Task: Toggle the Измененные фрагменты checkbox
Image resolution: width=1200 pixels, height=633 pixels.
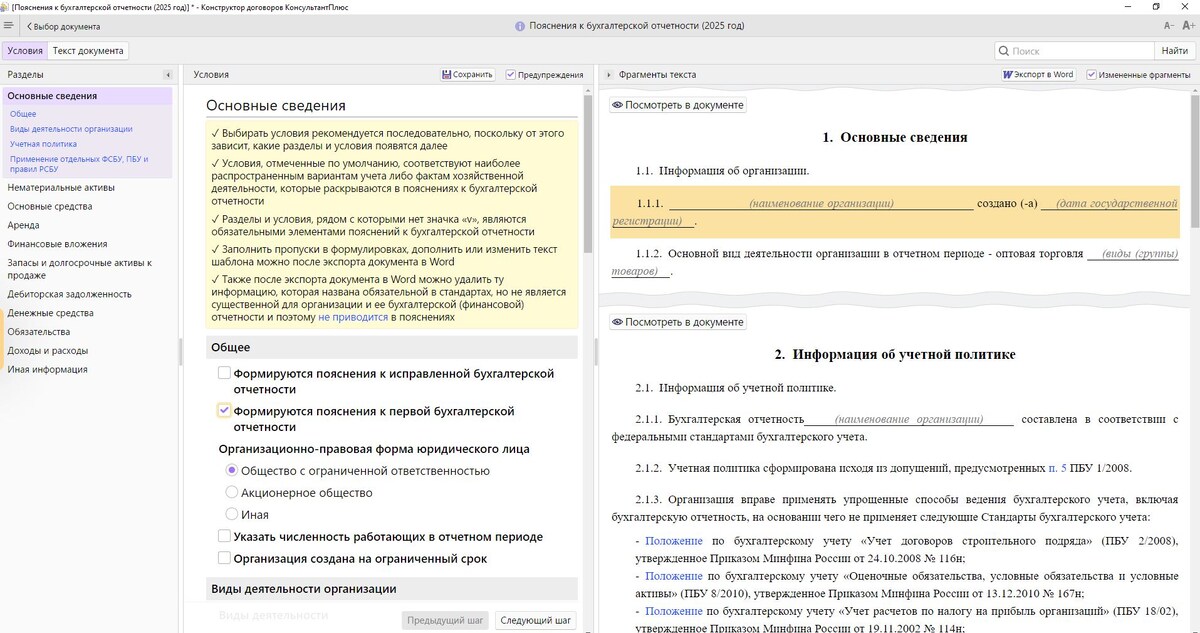Action: tap(1091, 75)
